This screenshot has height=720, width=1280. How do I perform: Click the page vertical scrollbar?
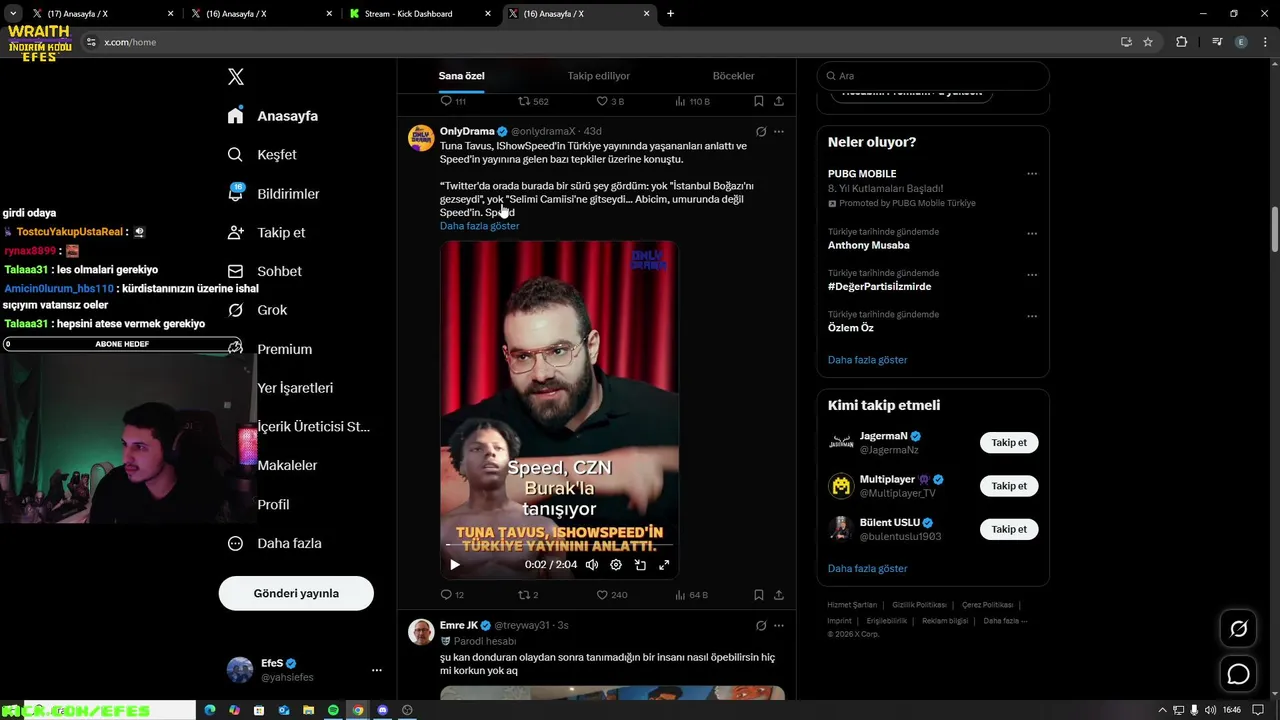pyautogui.click(x=1274, y=230)
